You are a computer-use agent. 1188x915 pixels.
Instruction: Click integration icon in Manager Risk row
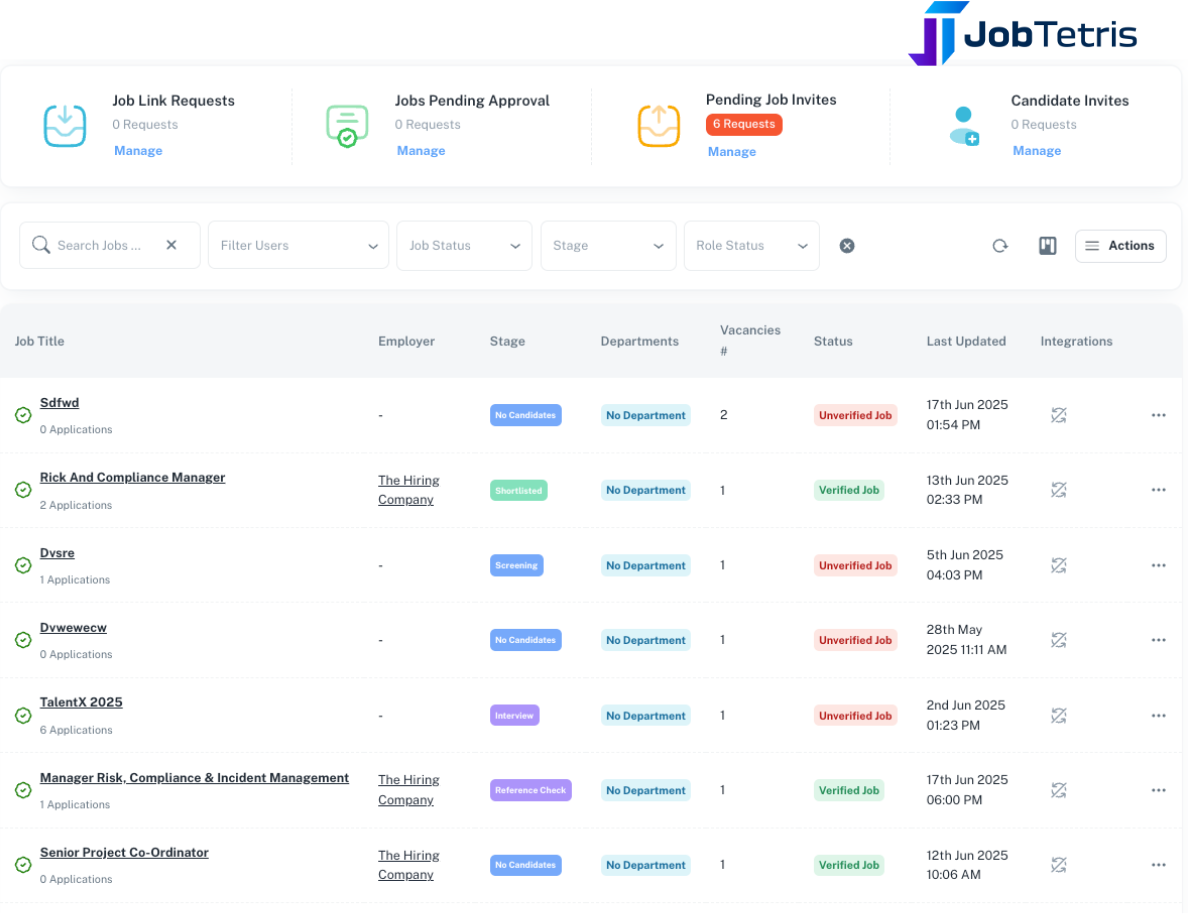pyautogui.click(x=1058, y=790)
